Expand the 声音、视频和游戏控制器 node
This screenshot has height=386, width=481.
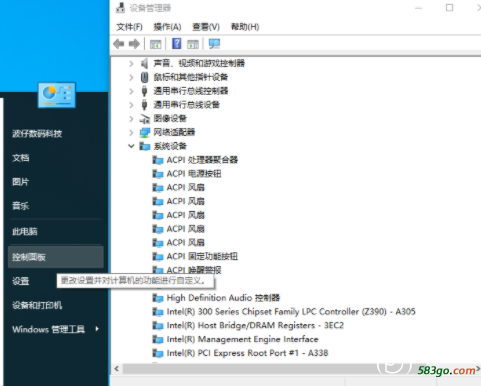point(131,63)
